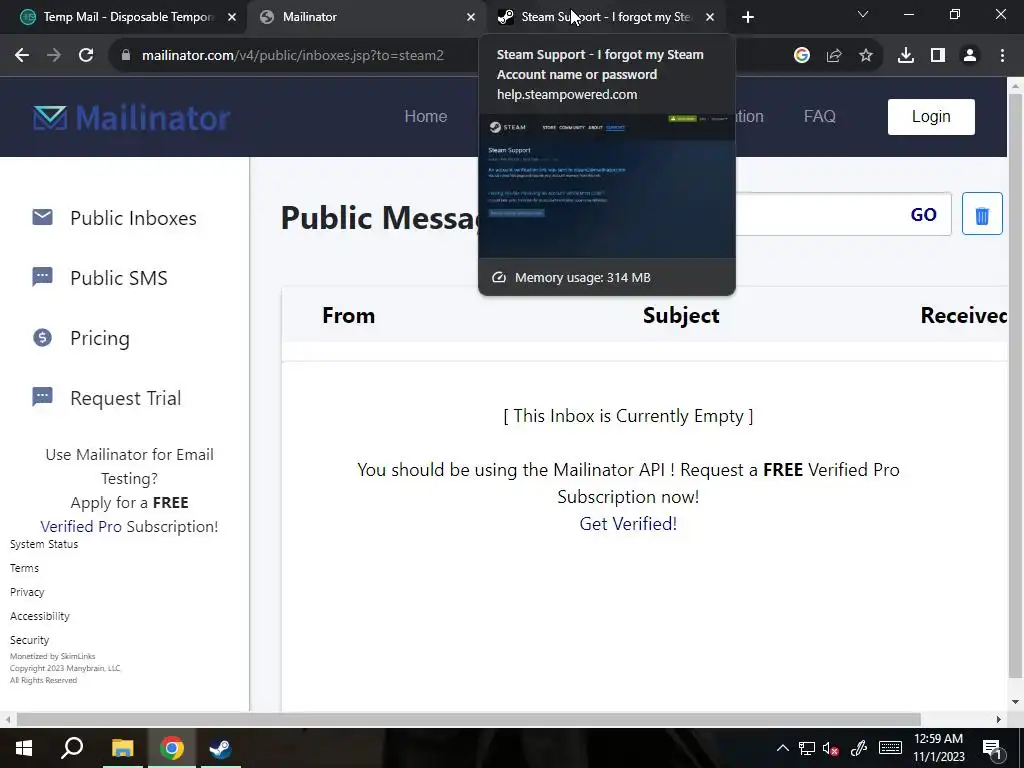This screenshot has width=1024, height=768.
Task: Open the touch keyboard tray icon
Action: coord(890,748)
